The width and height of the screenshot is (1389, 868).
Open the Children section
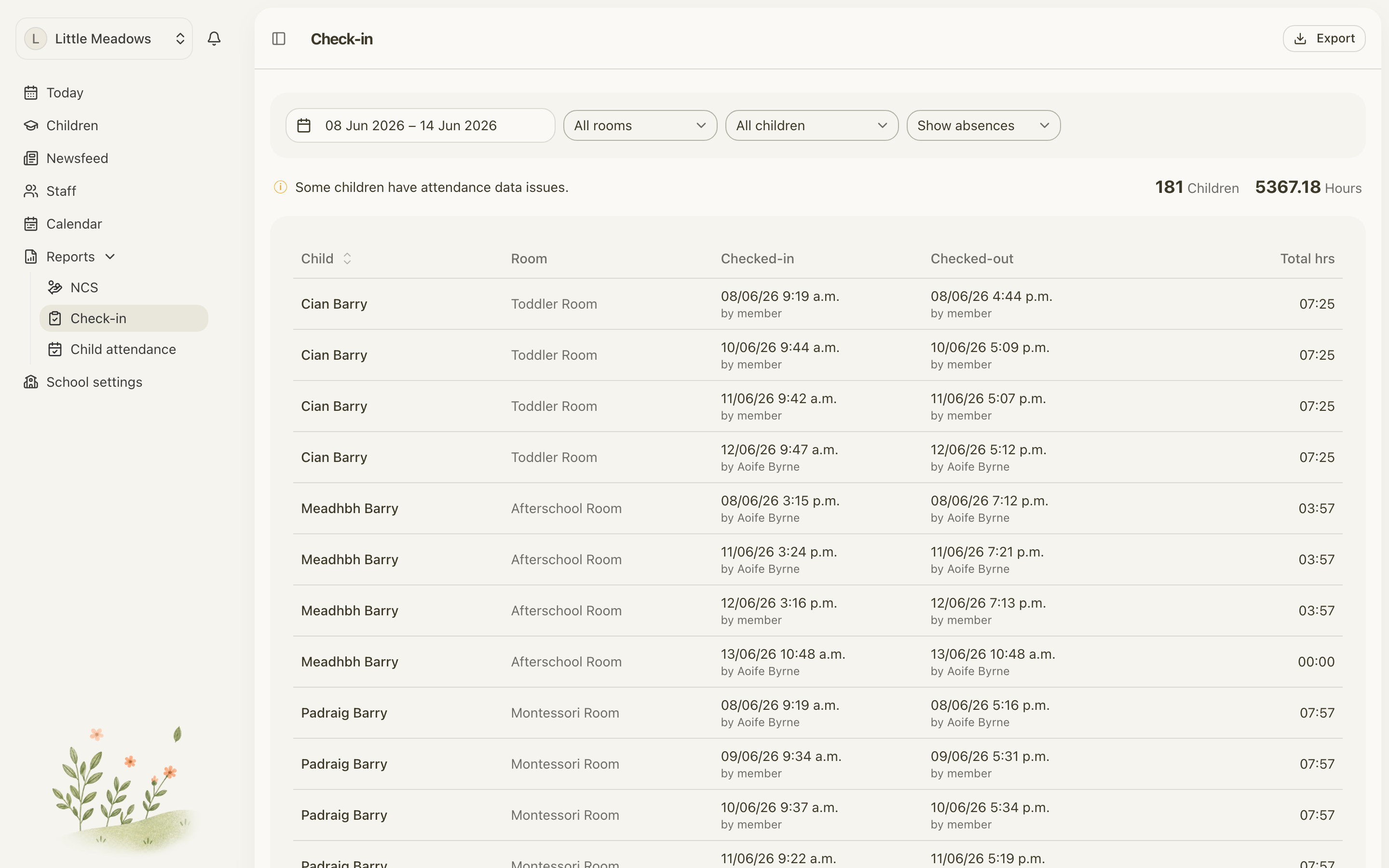(72, 125)
